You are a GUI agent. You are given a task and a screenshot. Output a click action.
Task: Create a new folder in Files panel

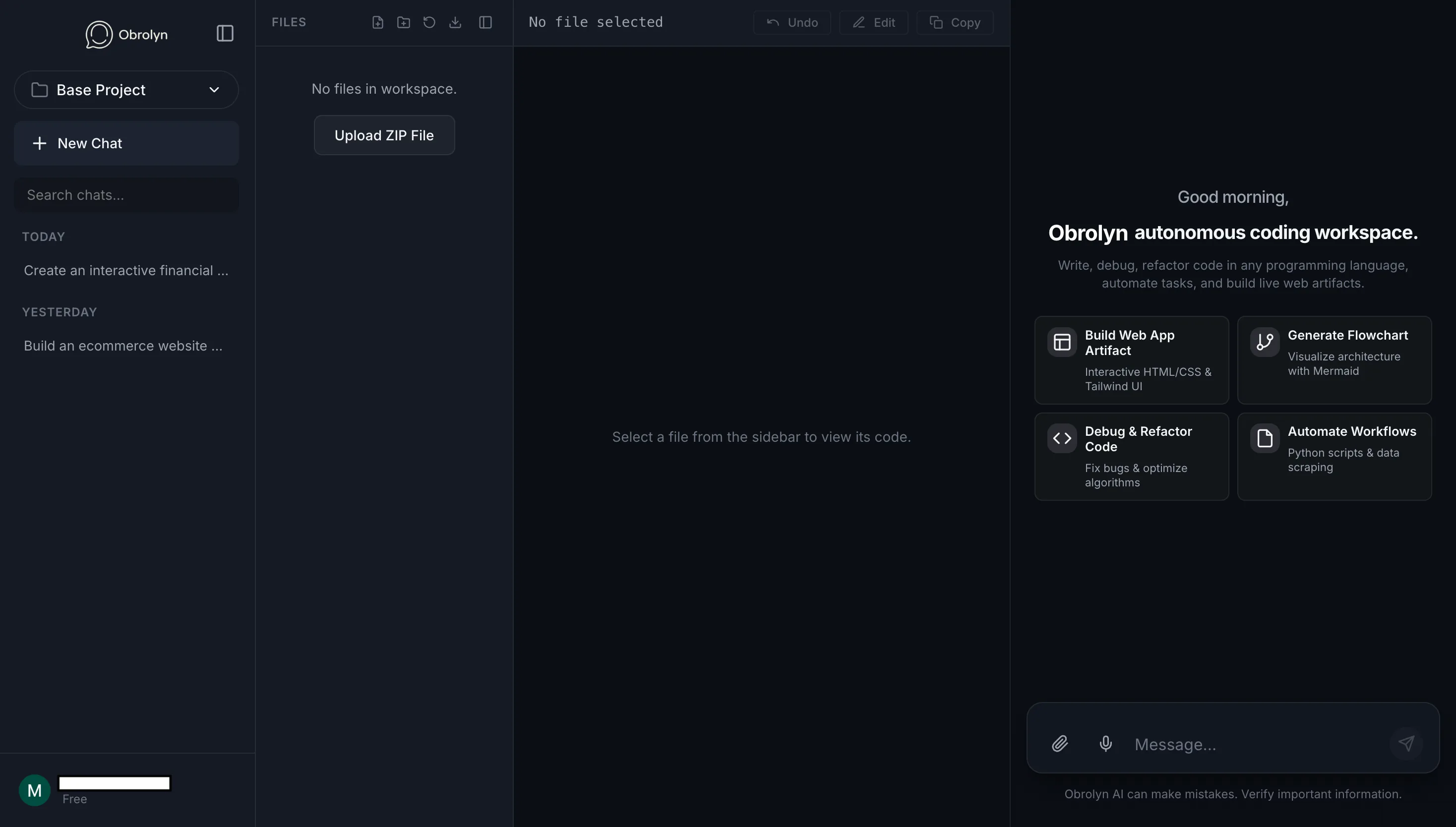pyautogui.click(x=403, y=22)
